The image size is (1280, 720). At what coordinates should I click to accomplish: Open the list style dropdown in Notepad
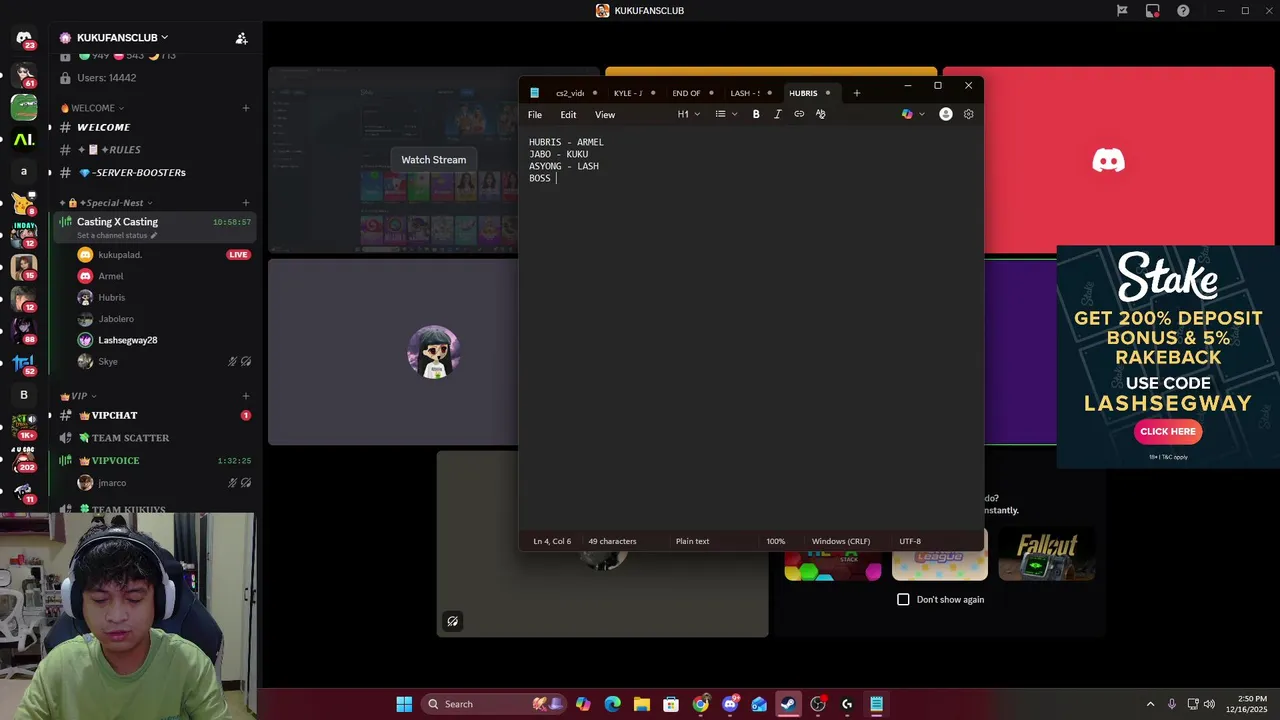coord(726,114)
